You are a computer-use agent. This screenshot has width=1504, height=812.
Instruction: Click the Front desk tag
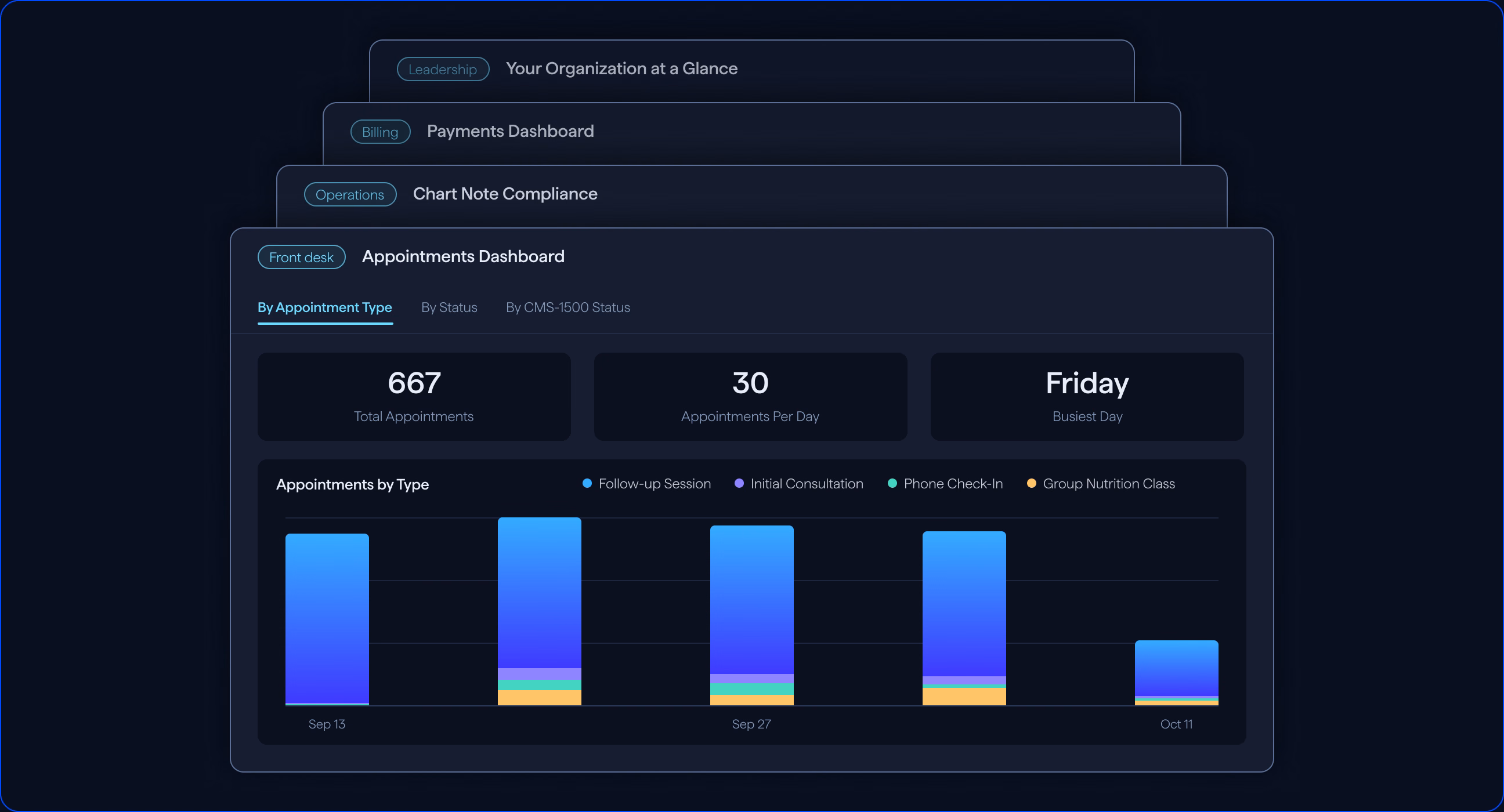point(301,258)
